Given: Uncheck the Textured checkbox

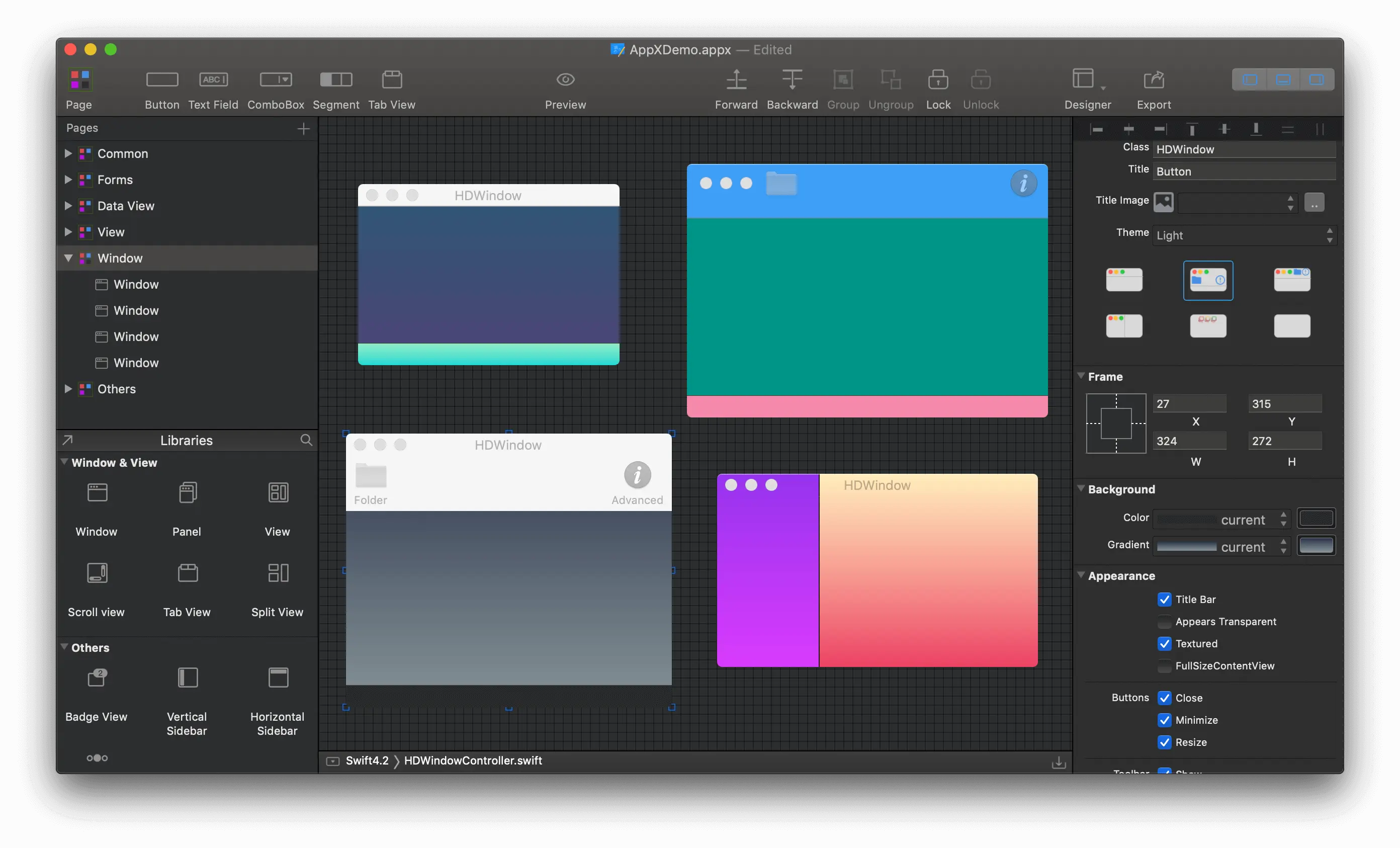Looking at the screenshot, I should [1164, 643].
